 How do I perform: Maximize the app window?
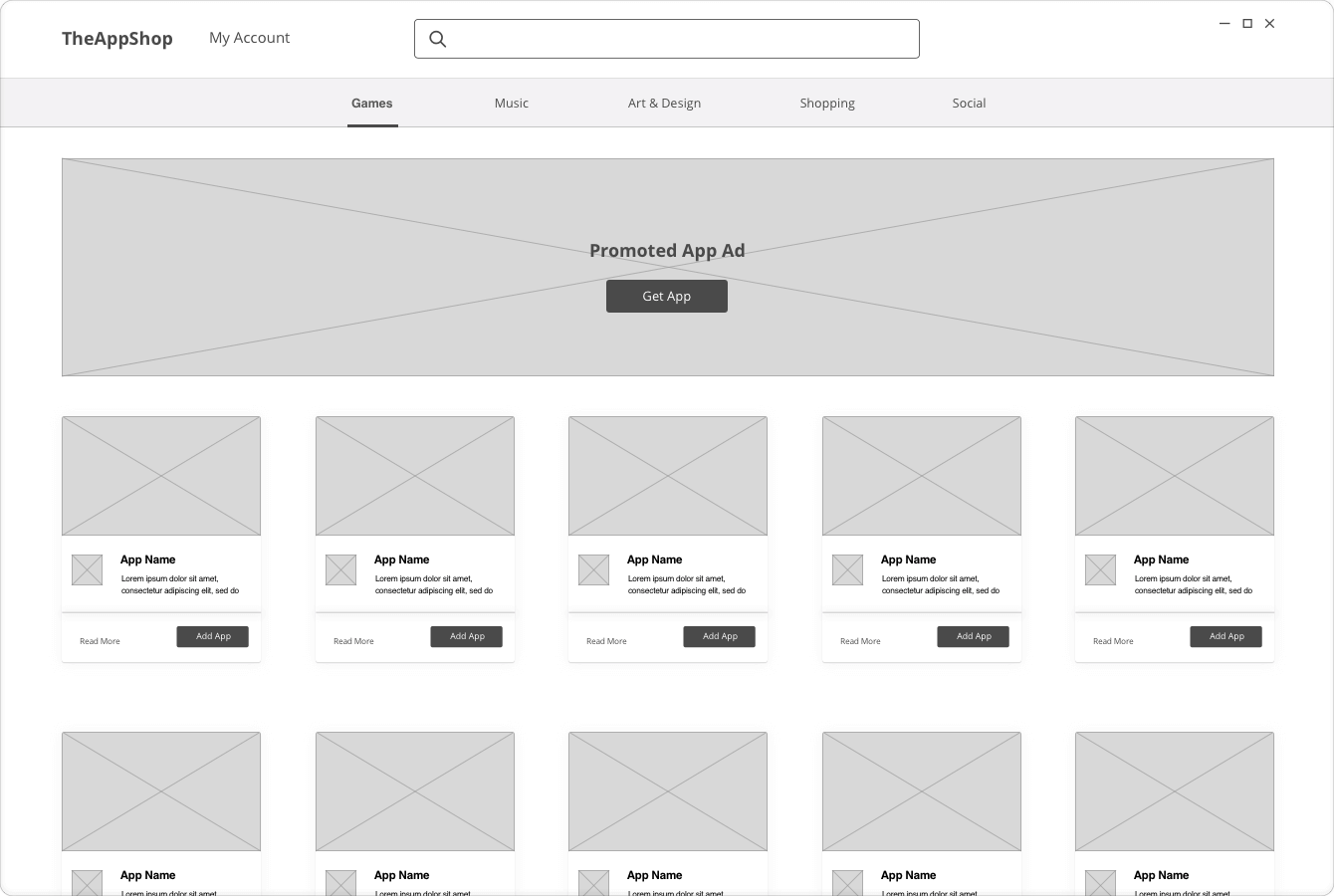pyautogui.click(x=1246, y=24)
